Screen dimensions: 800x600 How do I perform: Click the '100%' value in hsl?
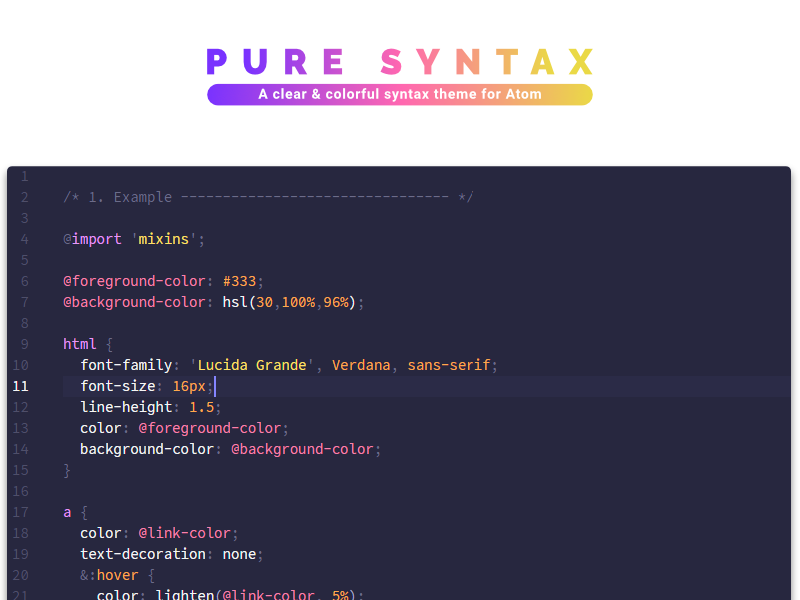[x=298, y=302]
